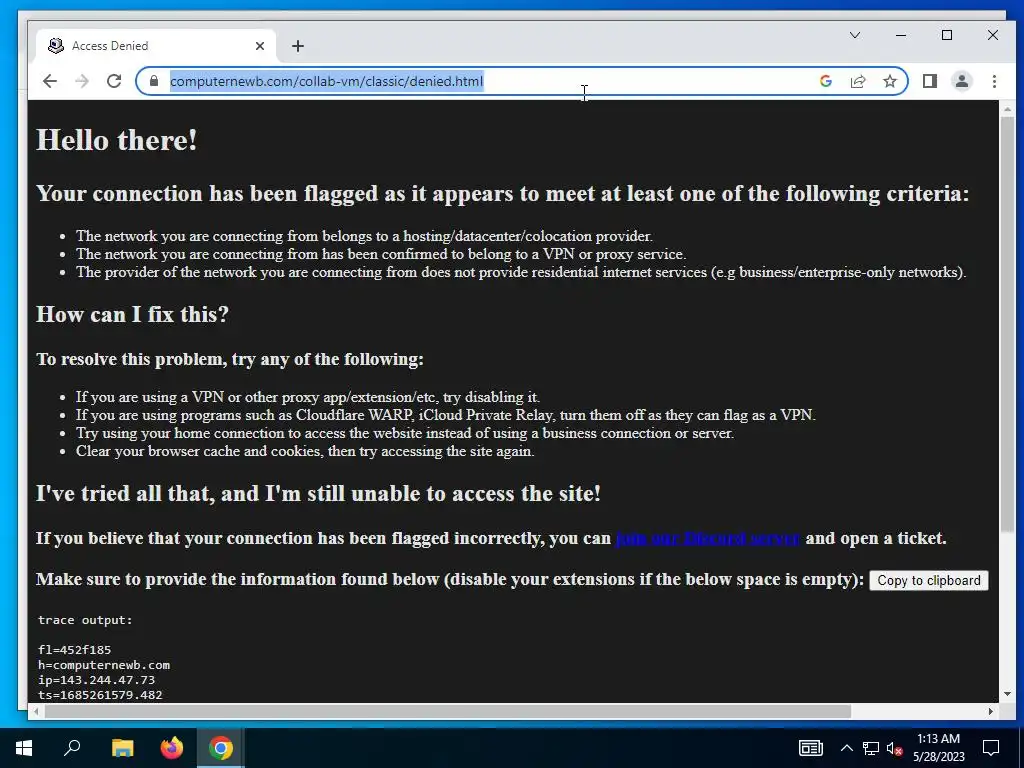Expand the tab search chevron
This screenshot has height=768, width=1024.
click(855, 35)
